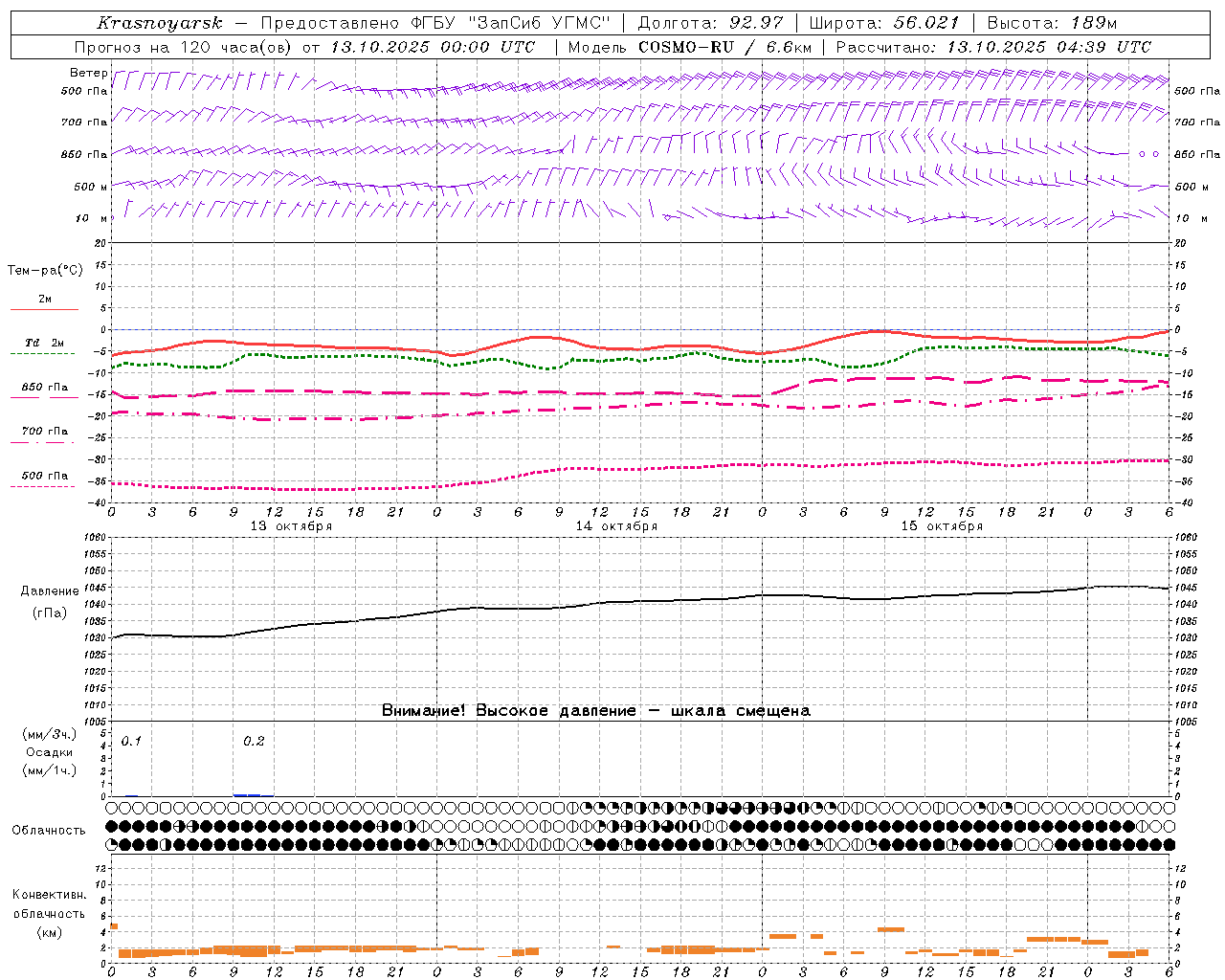Click the '13 октября' date label
Viewport: 1225px width, 980px height.
291,526
